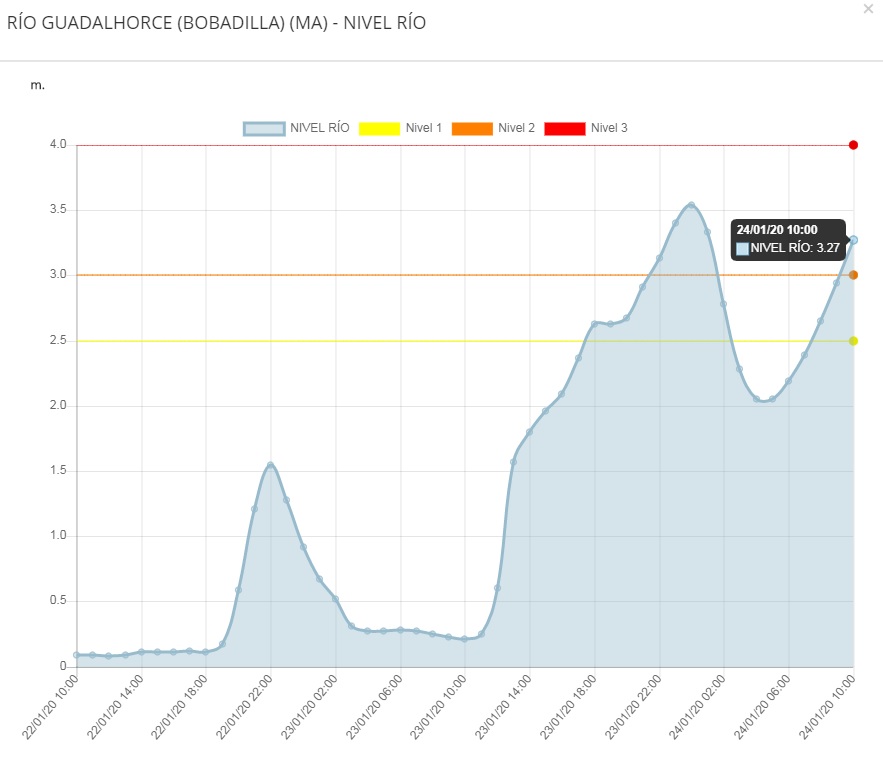
Task: Click the 22/01/20 22:00 x-axis label
Action: coord(244,707)
